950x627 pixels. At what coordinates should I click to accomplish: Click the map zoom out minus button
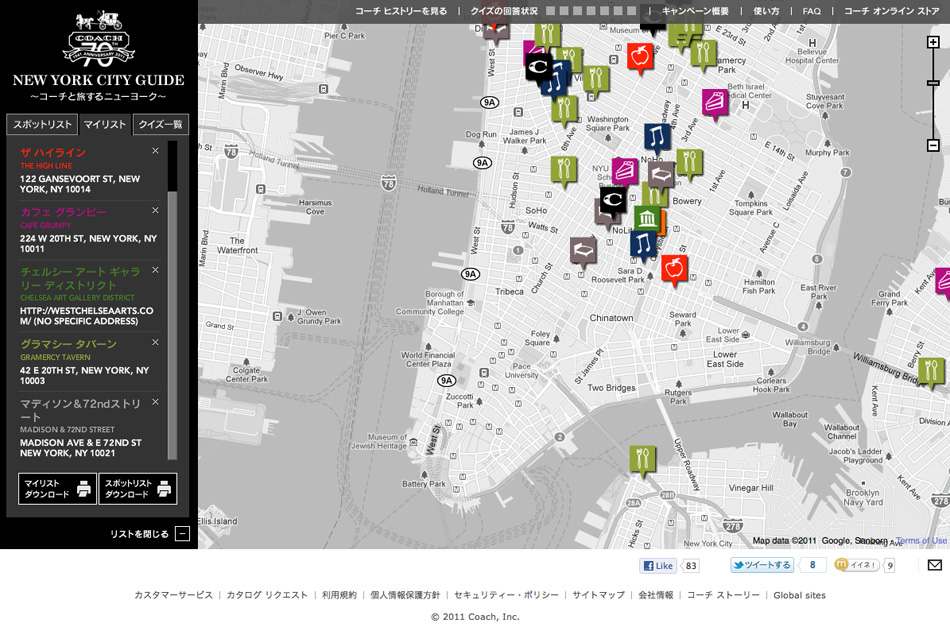(933, 145)
